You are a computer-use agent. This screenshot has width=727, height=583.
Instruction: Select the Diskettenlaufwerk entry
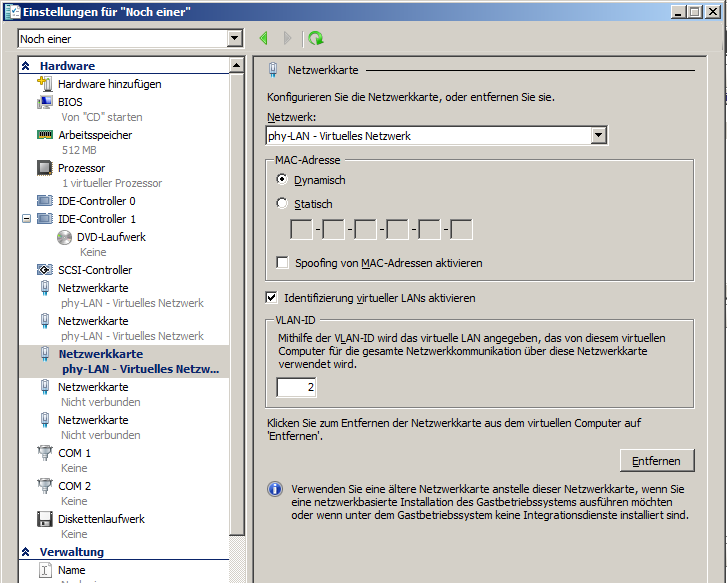101,519
